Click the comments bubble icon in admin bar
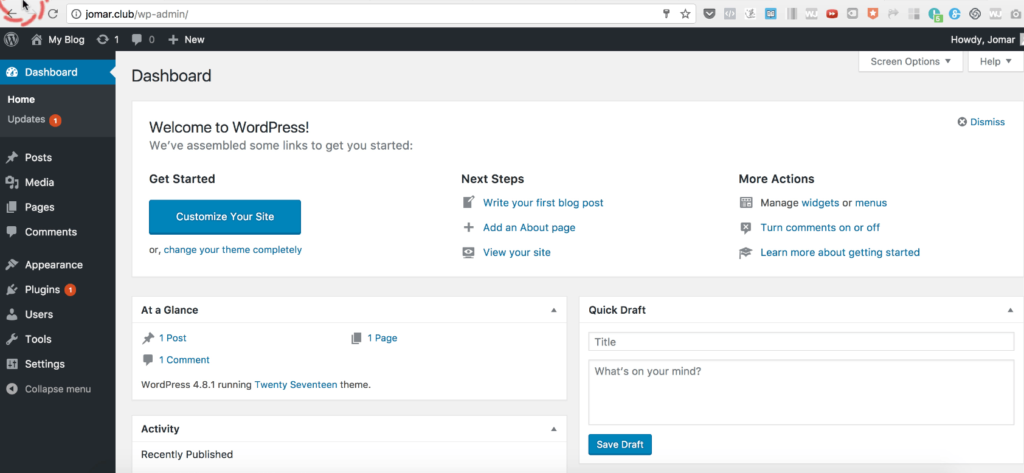Screen dimensions: 1024x473 [136, 39]
